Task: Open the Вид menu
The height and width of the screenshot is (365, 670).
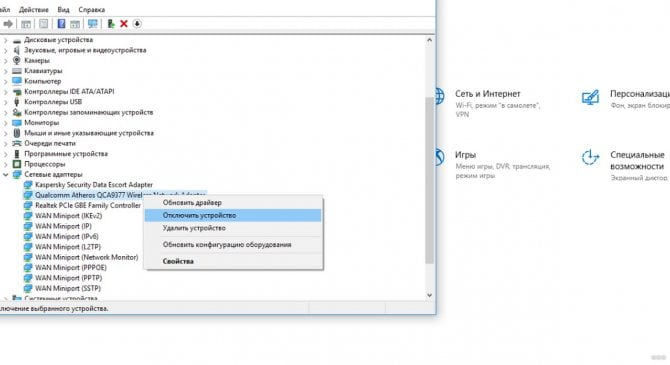Action: (x=63, y=9)
